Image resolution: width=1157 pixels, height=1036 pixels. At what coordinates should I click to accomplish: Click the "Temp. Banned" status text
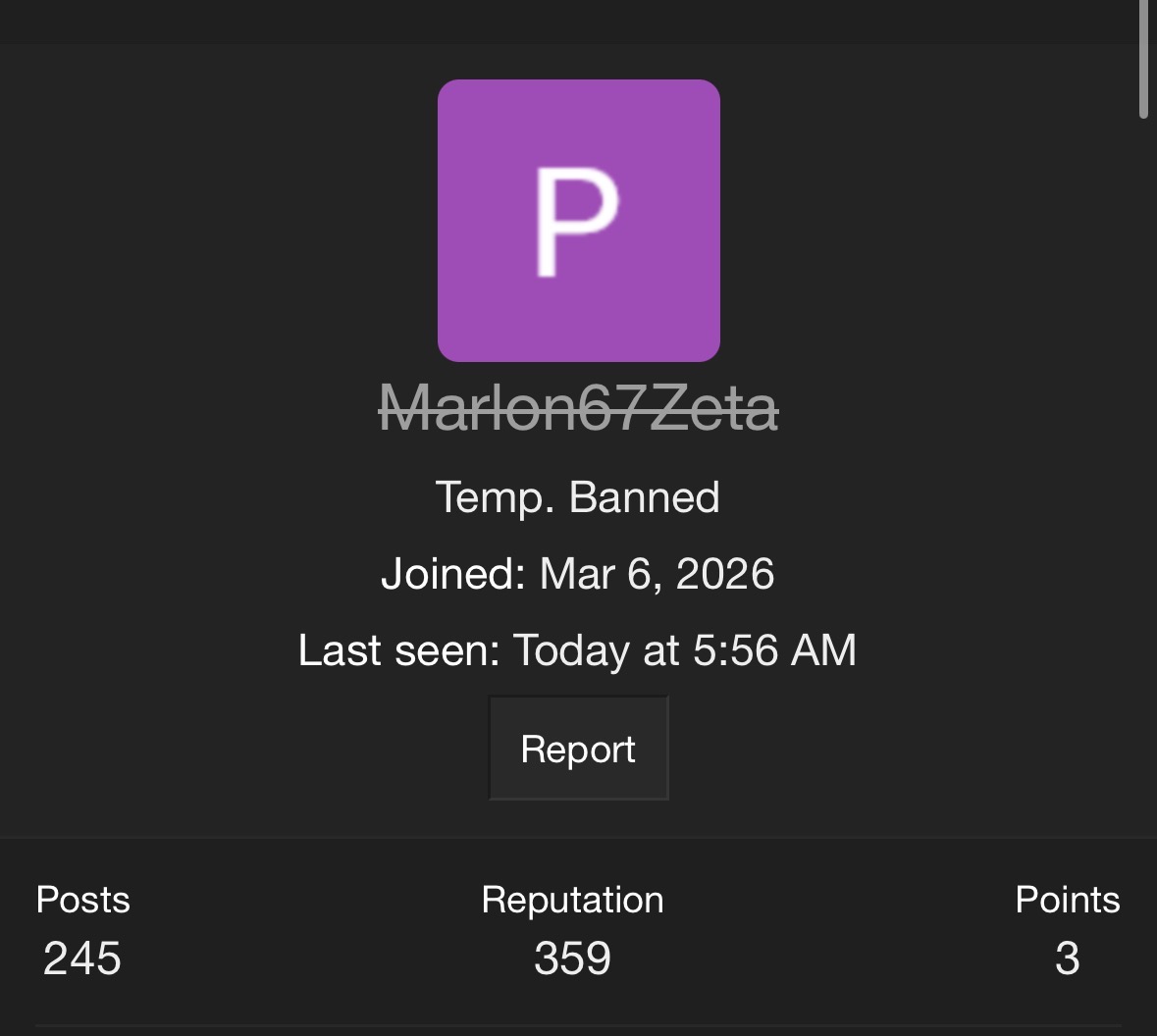tap(577, 497)
